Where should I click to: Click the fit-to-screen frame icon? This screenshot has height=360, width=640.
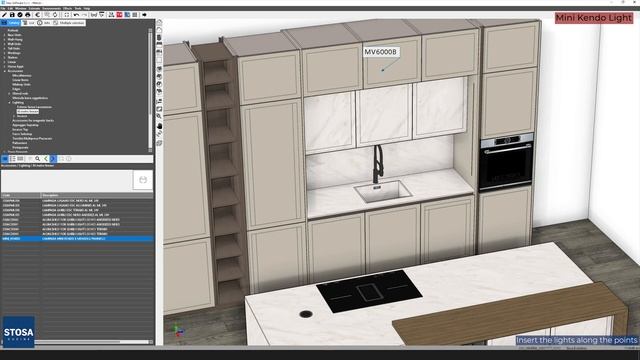click(x=67, y=15)
